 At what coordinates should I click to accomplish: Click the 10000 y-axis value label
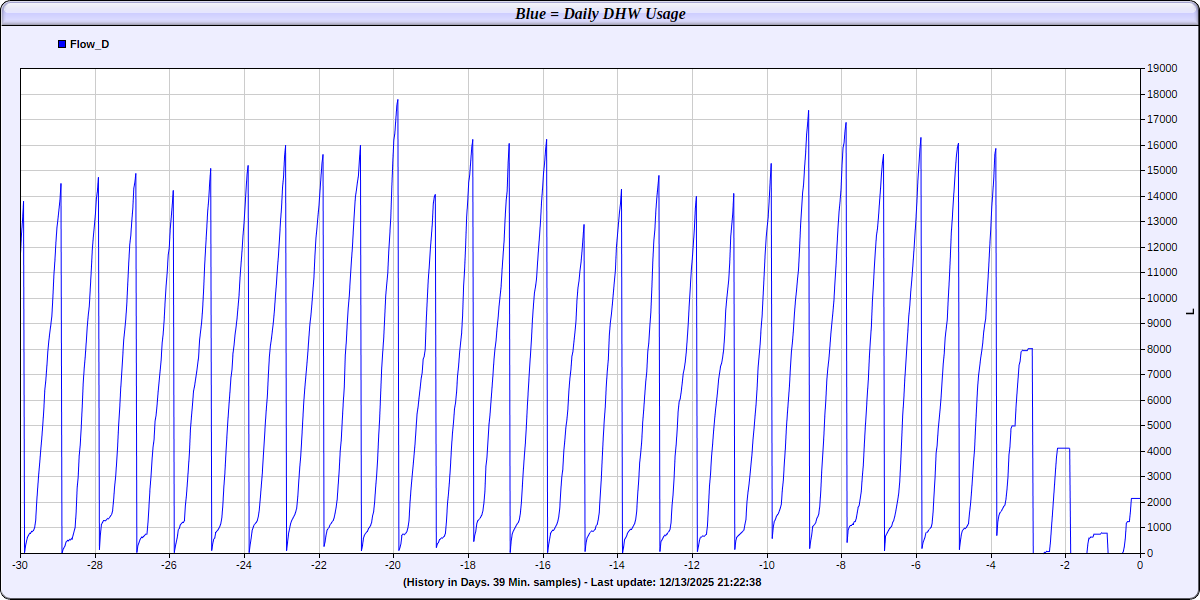click(x=1161, y=298)
